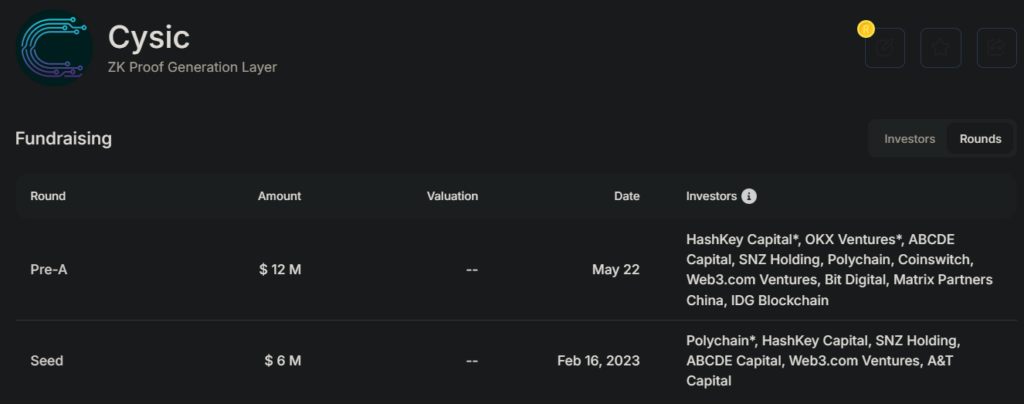Click Bit Digital investor name
Viewport: 1024px width, 404px height.
(853, 280)
